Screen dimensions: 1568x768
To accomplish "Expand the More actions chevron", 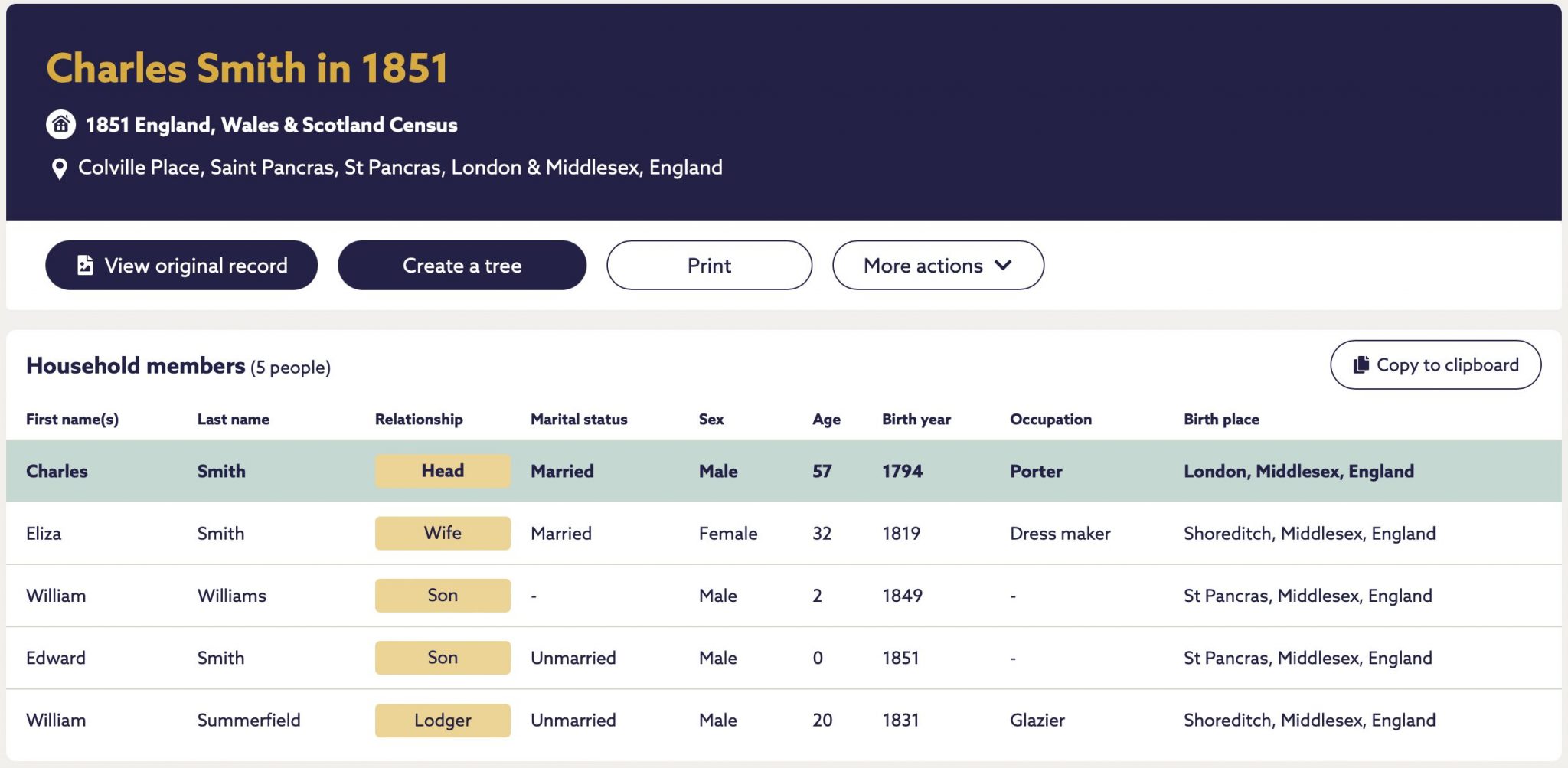I will (1003, 265).
